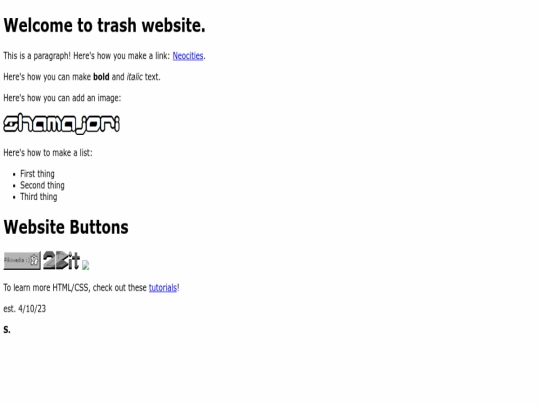Click 'Here's how you can add an image:' text
540x405 pixels.
pos(62,98)
